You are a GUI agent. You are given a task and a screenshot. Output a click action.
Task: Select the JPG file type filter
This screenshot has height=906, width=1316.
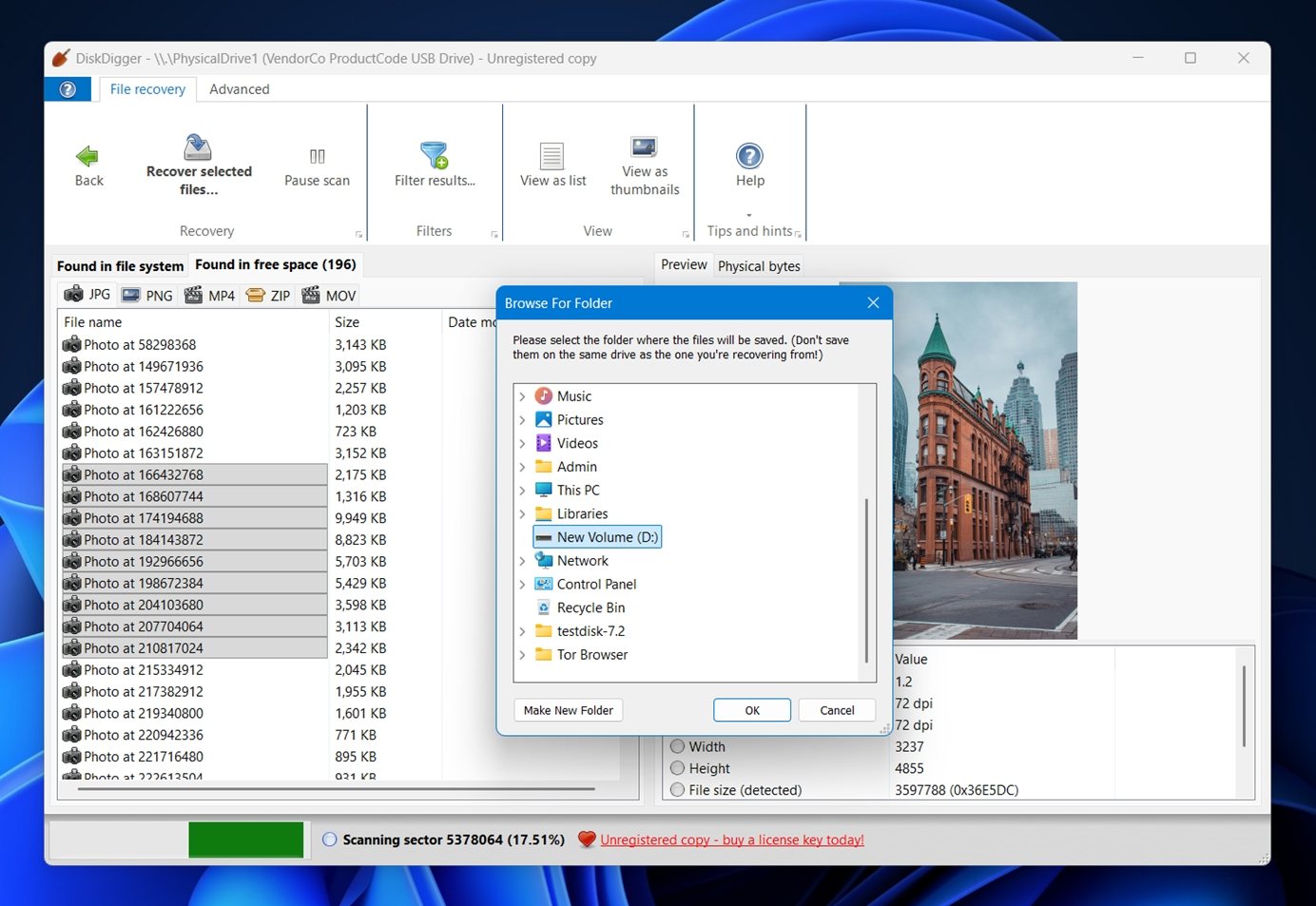pos(86,295)
